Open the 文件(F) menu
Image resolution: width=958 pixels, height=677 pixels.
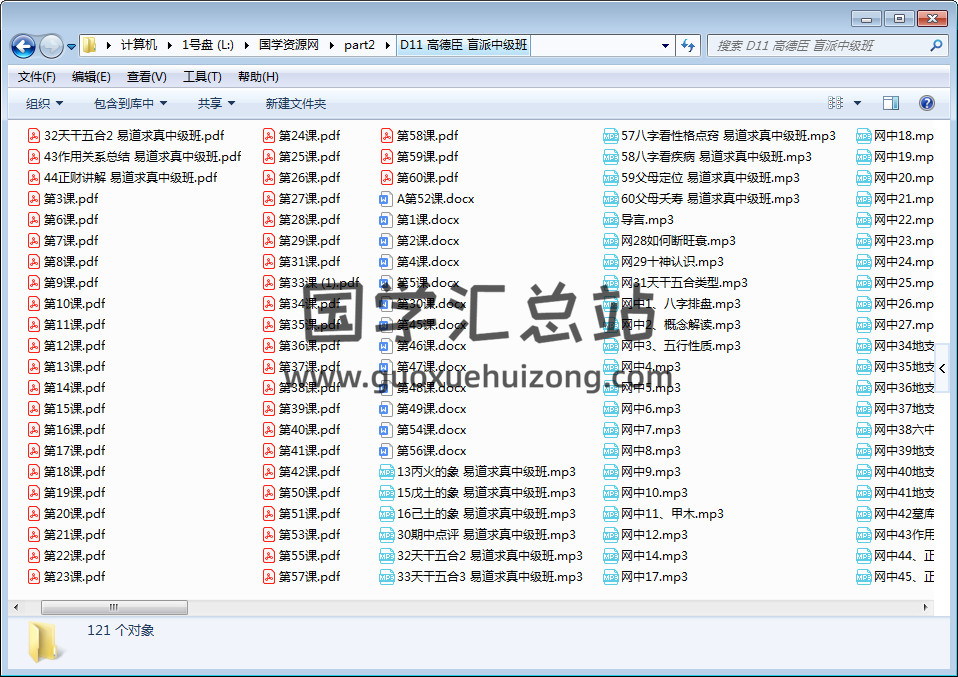(x=37, y=77)
